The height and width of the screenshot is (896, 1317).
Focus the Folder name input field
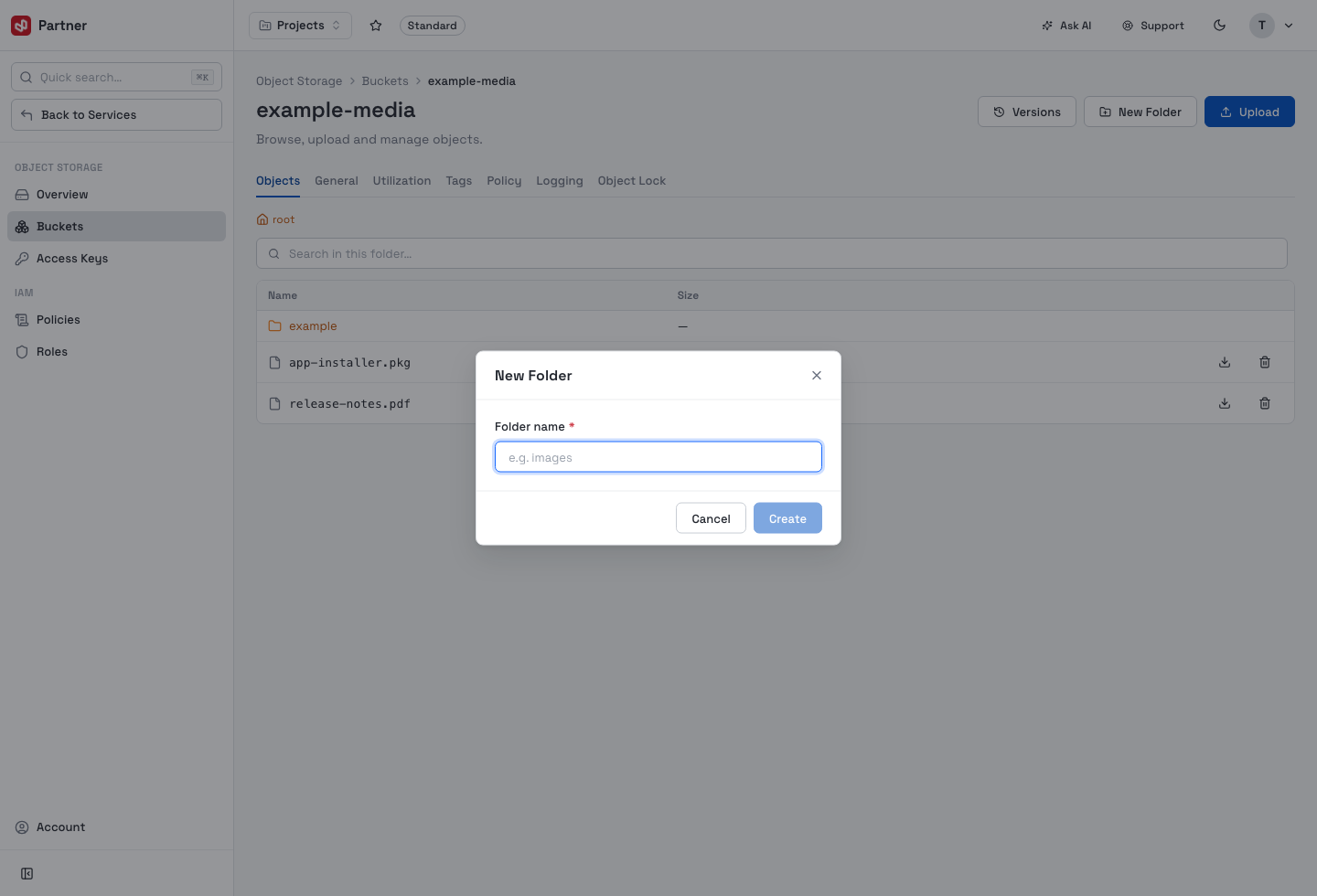click(658, 457)
